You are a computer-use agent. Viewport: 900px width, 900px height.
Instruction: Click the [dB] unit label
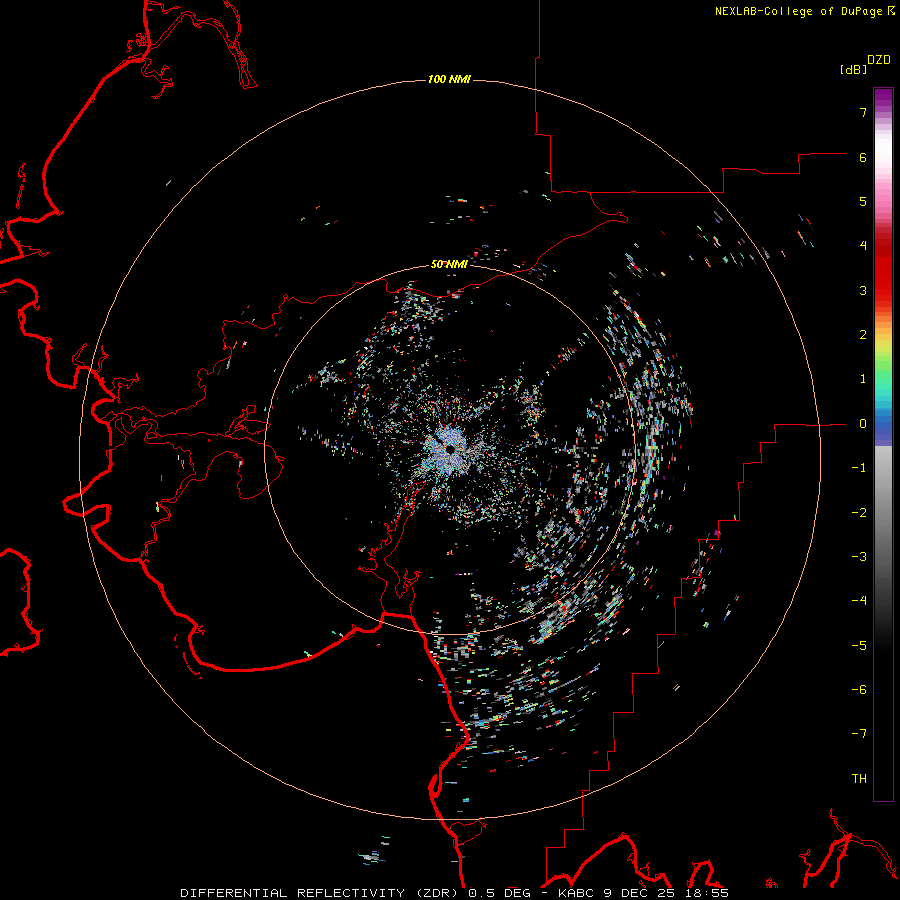854,70
